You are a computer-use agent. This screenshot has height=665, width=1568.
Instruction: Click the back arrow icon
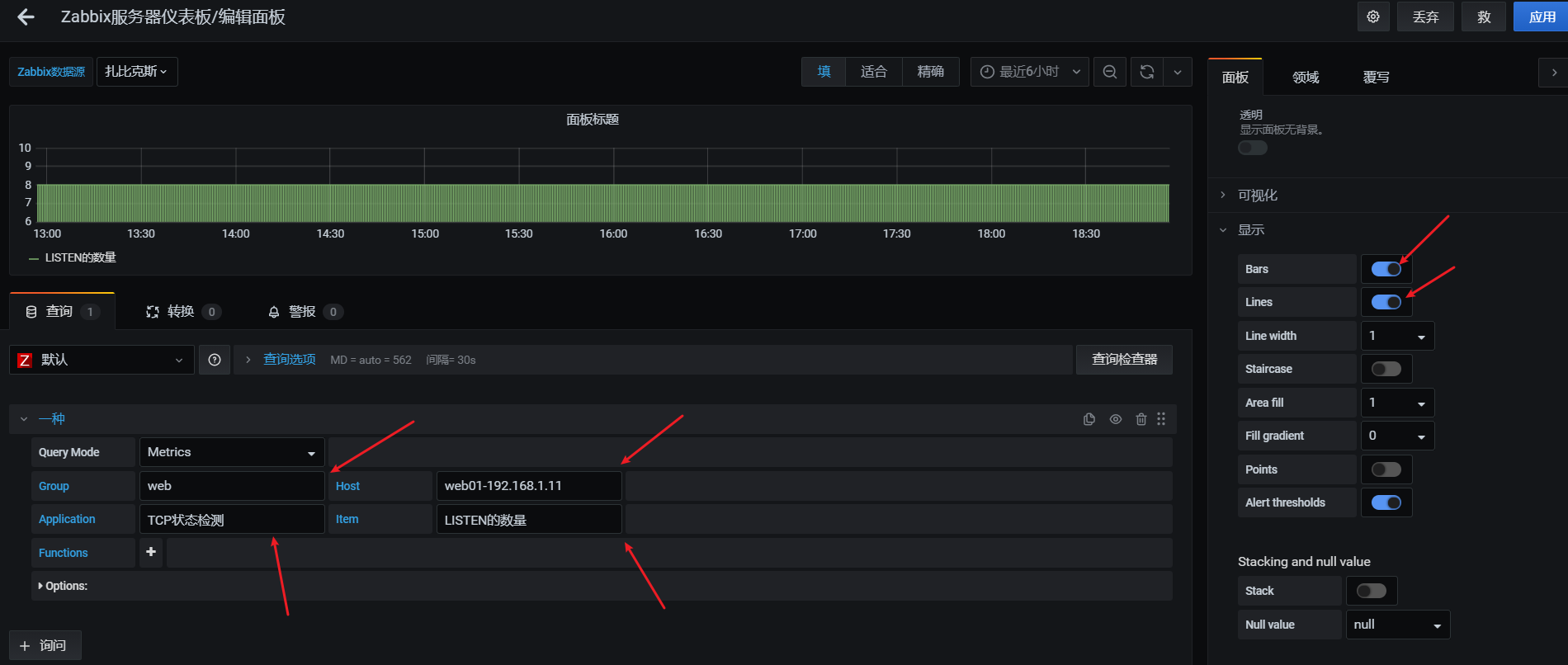coord(26,17)
